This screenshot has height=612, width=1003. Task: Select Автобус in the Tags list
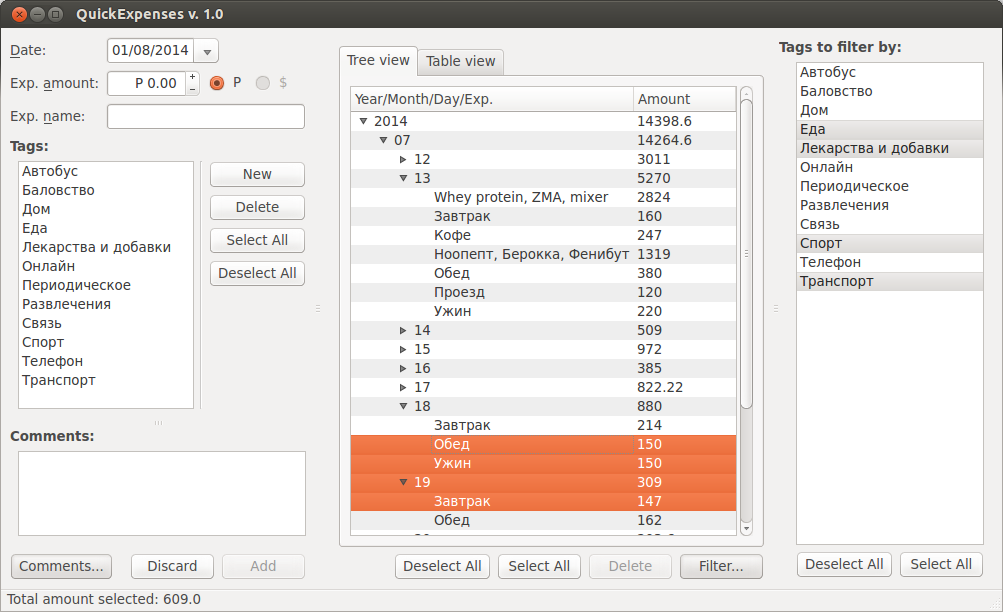click(x=106, y=171)
